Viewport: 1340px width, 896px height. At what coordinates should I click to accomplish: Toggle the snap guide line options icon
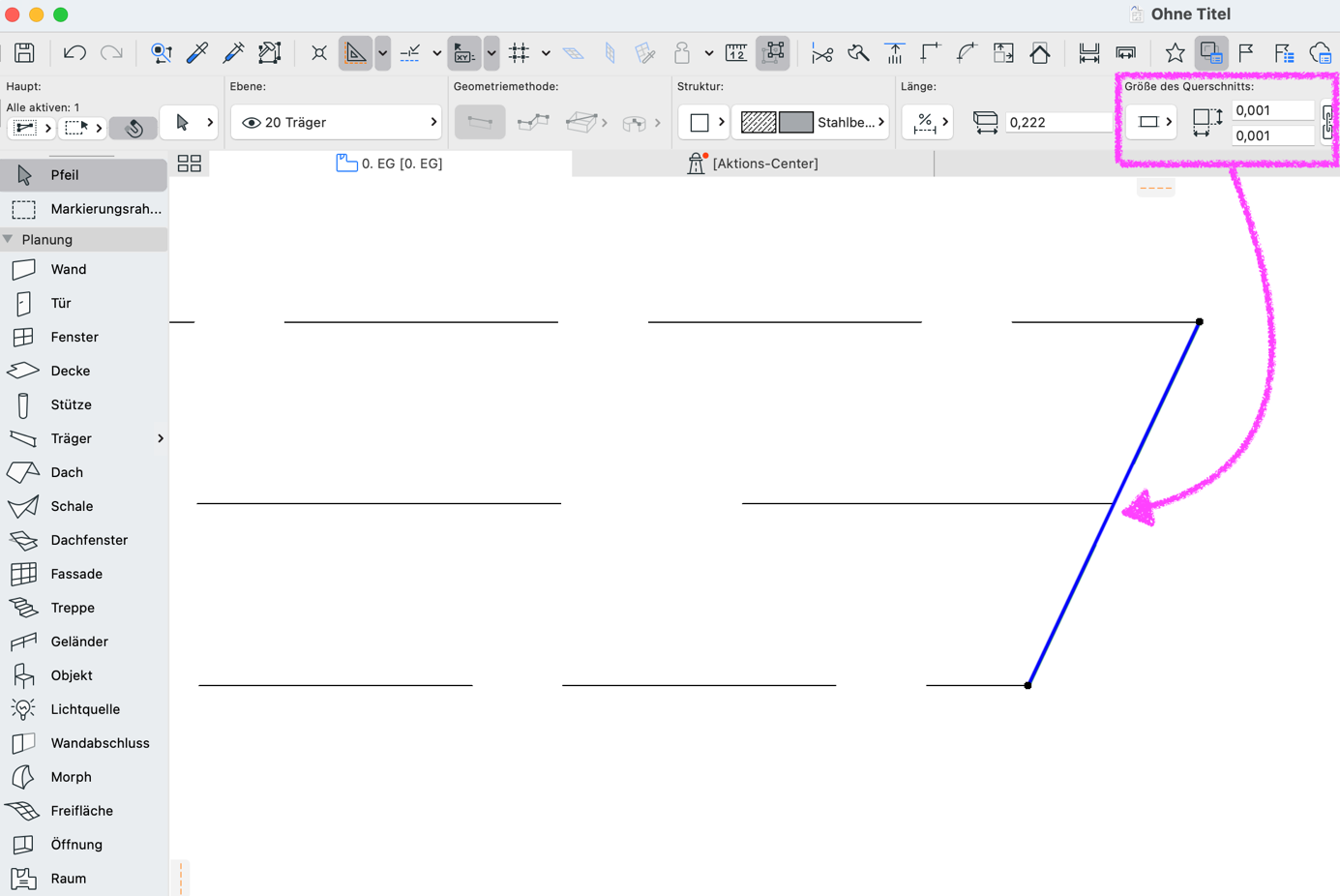pyautogui.click(x=410, y=52)
